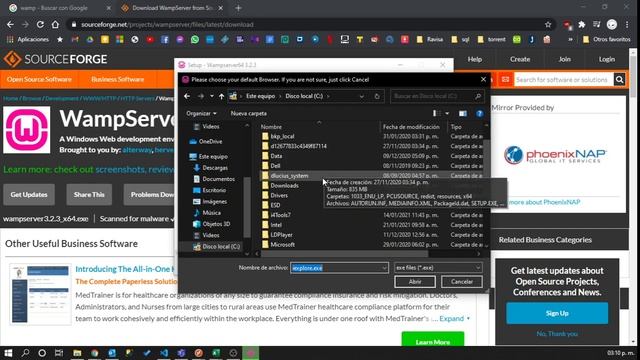Click the Nombre de archivo input field
640x360 pixels.
(x=336, y=268)
